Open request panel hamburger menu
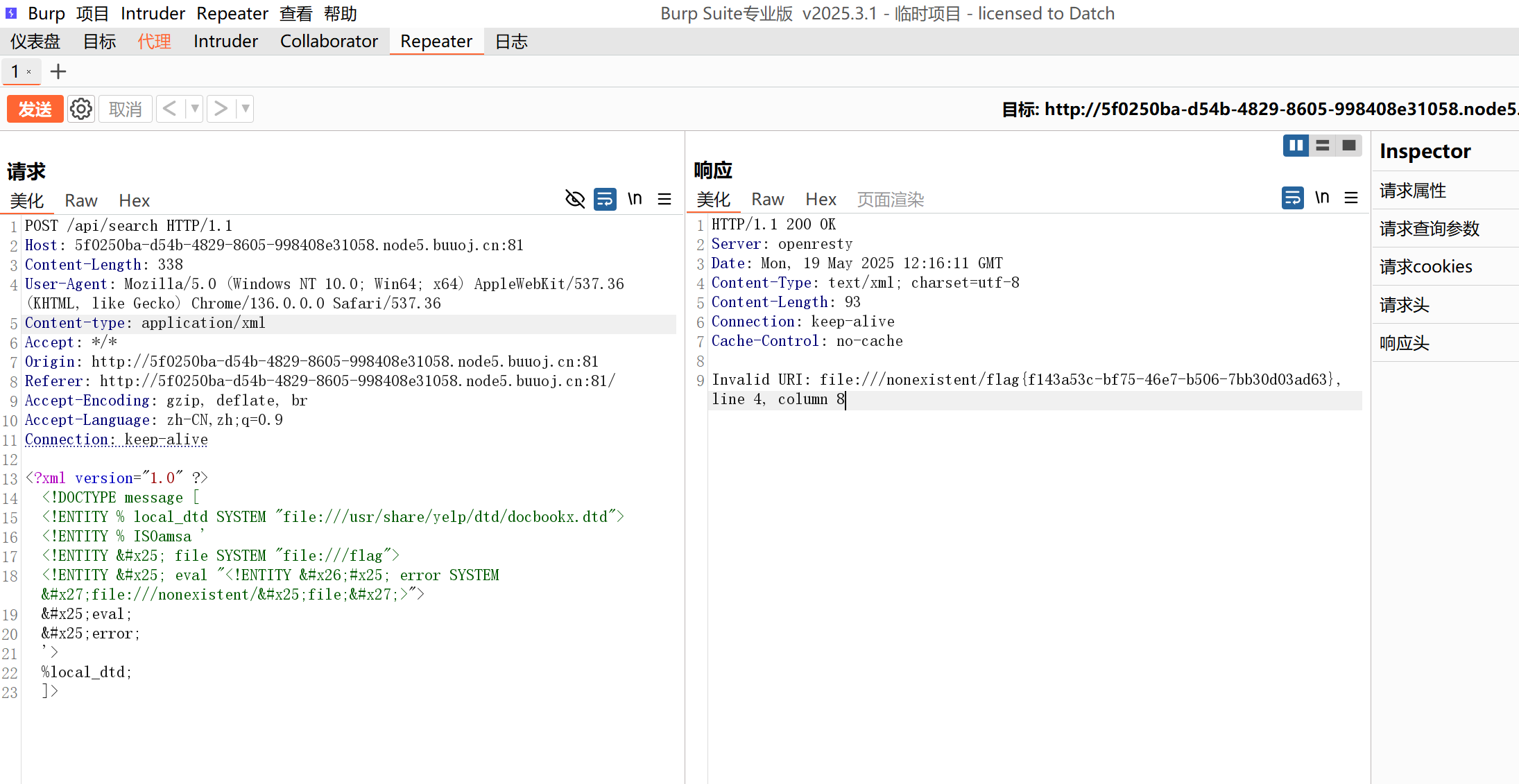 [664, 199]
